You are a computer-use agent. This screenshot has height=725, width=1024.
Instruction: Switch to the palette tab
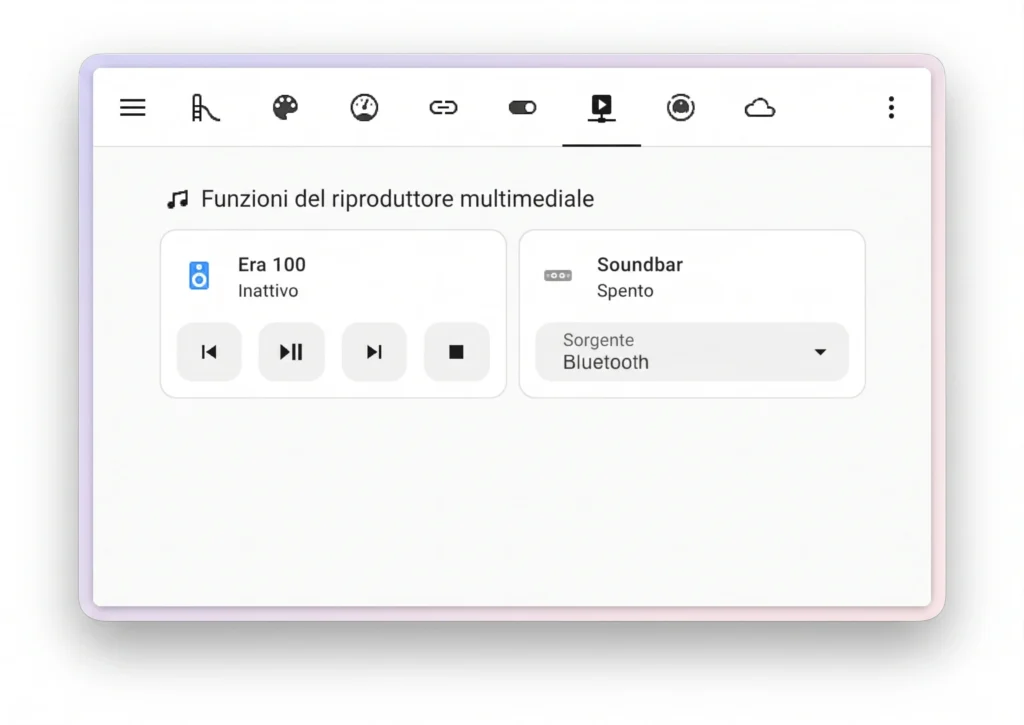point(285,107)
